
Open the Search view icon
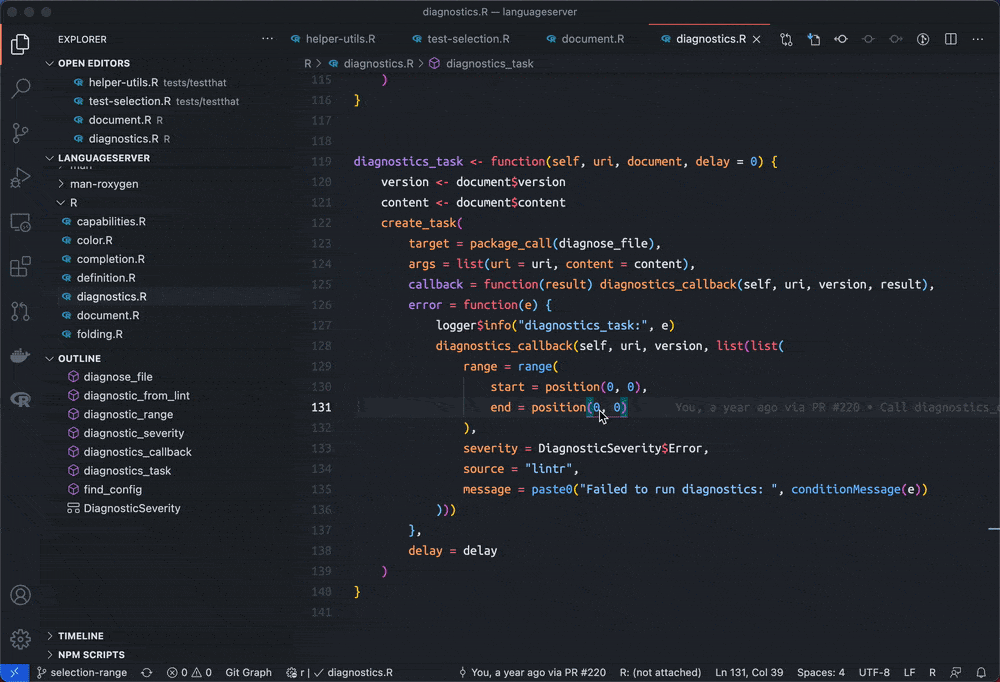20,88
